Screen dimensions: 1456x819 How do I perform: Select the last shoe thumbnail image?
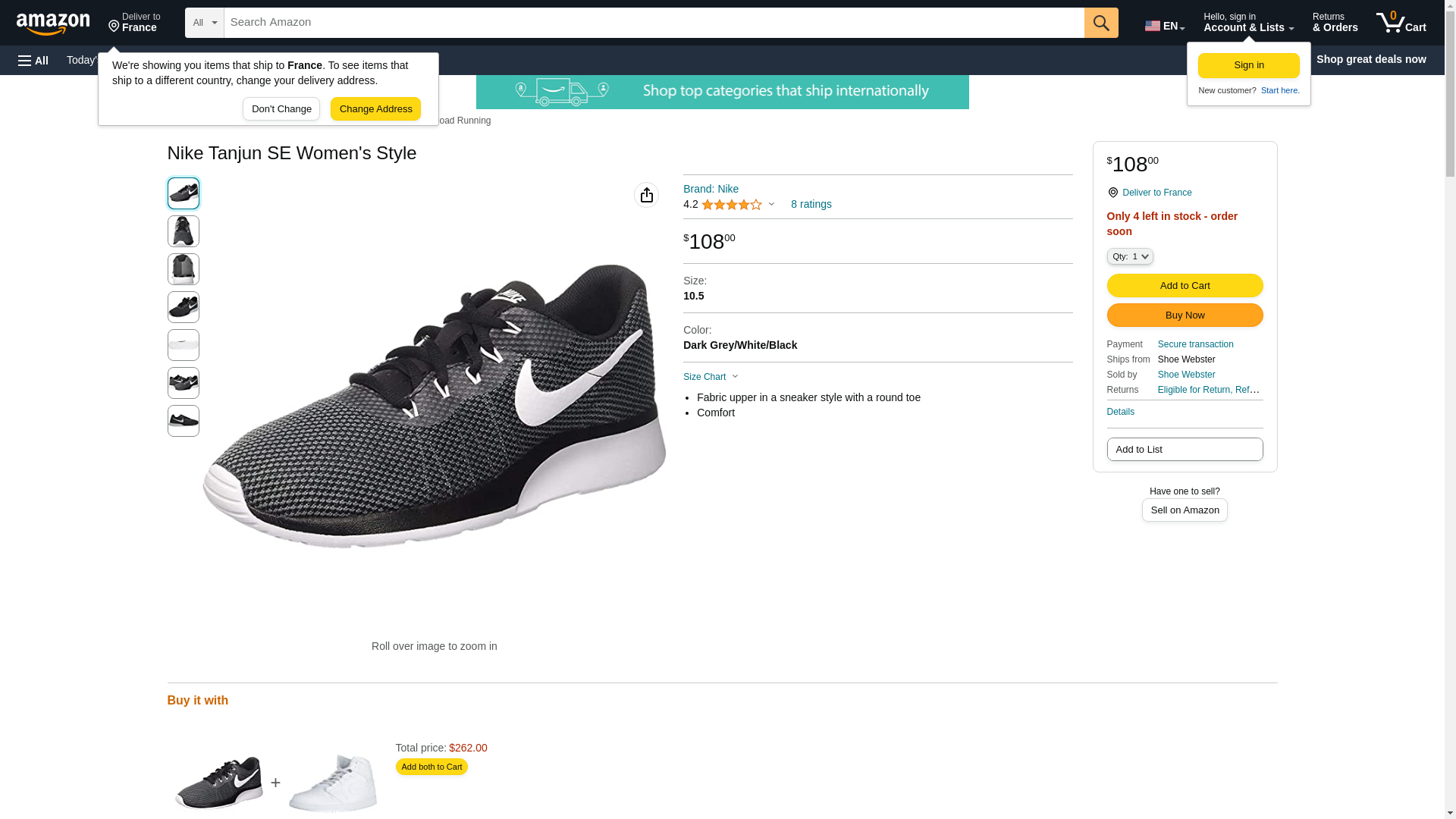pos(184,421)
